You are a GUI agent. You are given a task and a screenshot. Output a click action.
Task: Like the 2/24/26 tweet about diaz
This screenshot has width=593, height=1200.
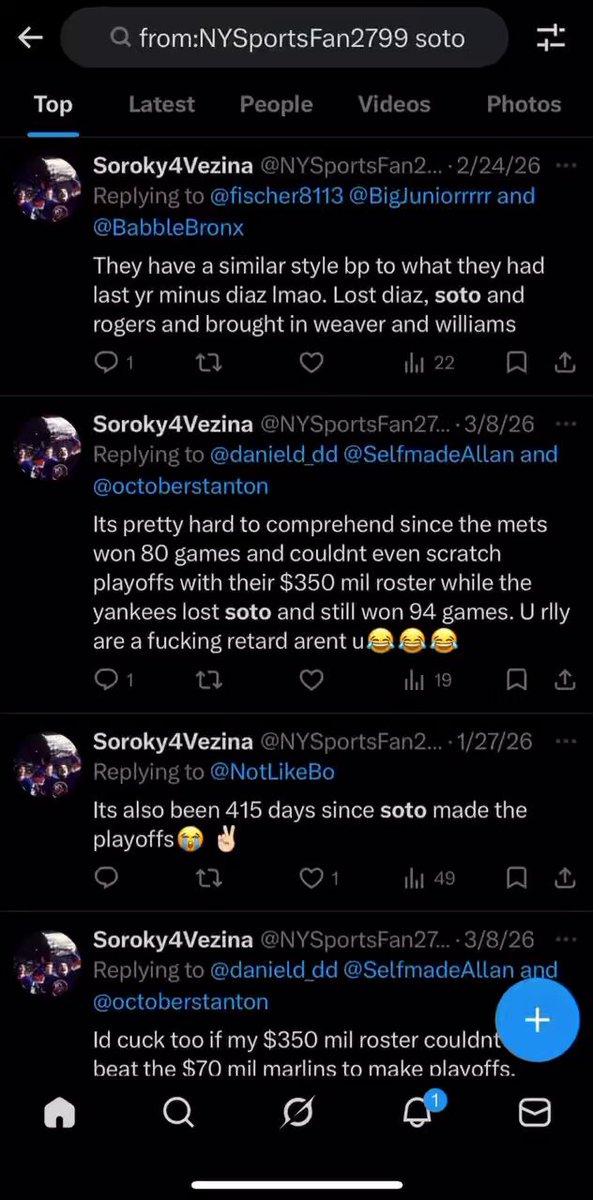[x=312, y=363]
